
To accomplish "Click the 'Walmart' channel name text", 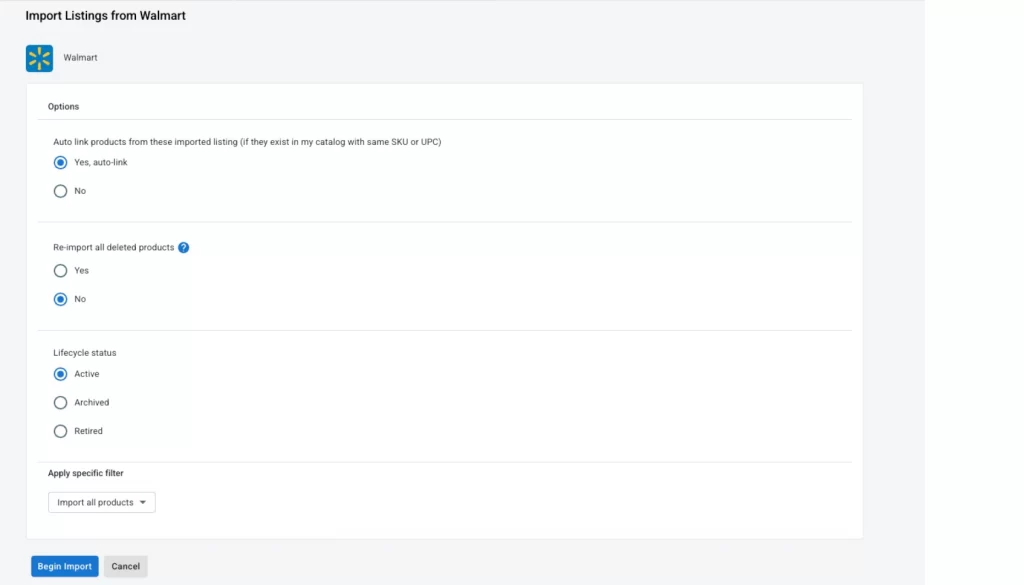I will click(80, 57).
